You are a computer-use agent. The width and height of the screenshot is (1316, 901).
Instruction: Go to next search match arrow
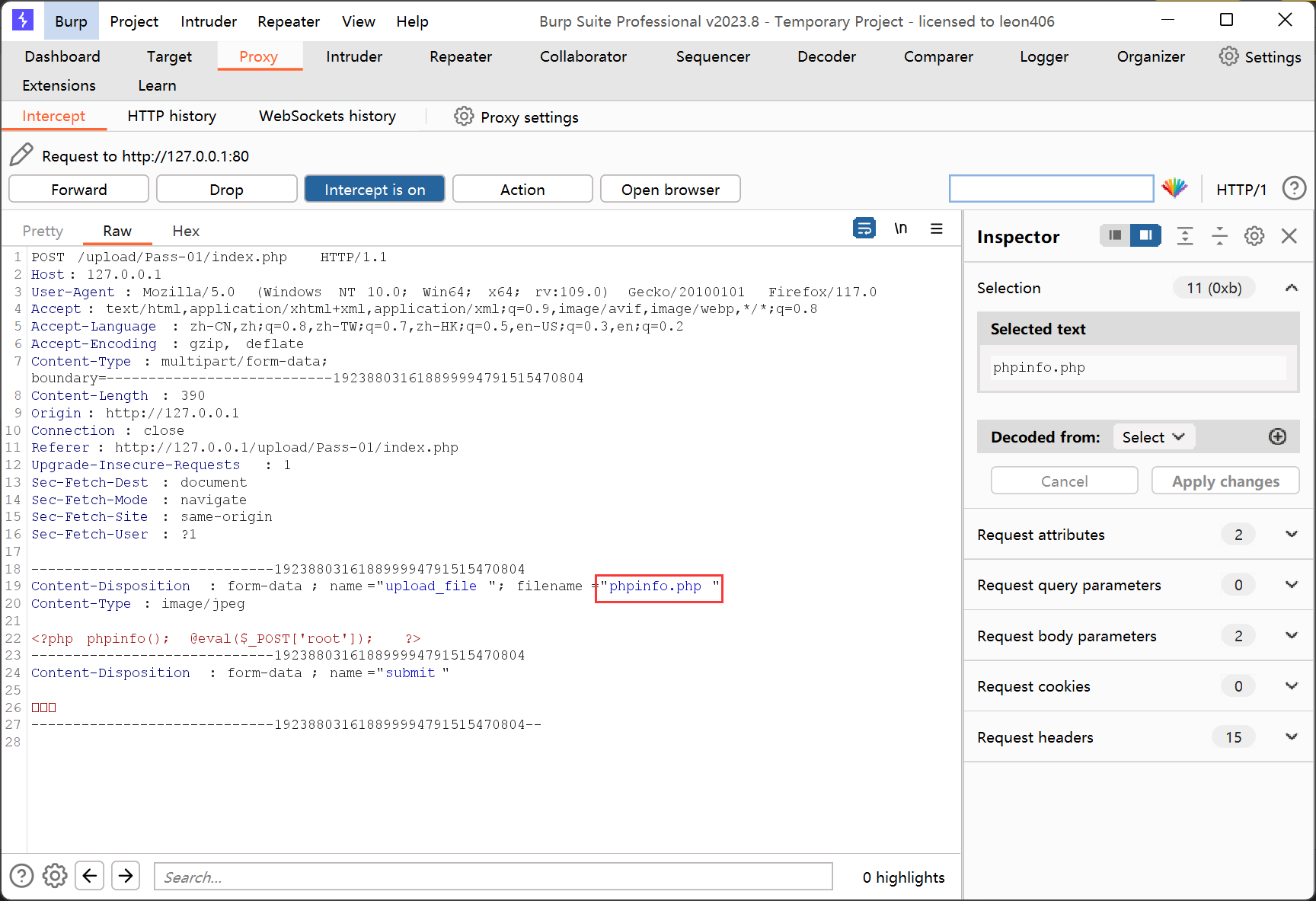tap(126, 876)
